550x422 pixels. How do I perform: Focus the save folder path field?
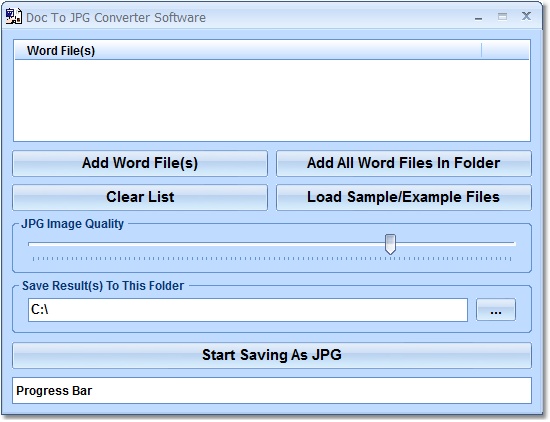pos(248,310)
